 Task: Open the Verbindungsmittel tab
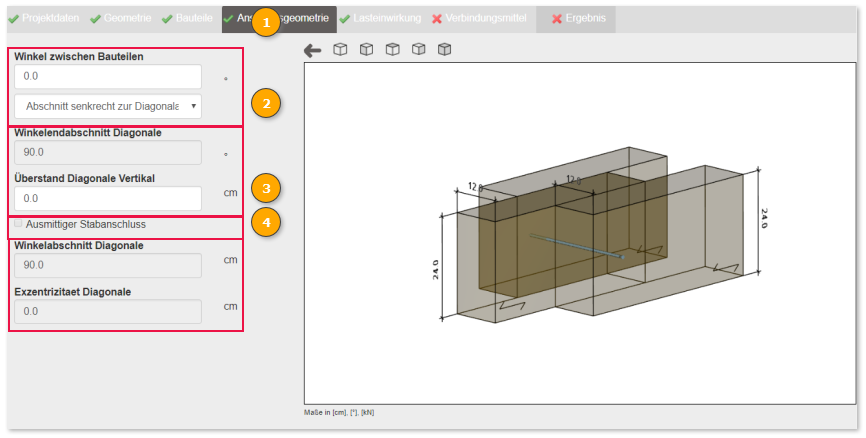point(479,18)
